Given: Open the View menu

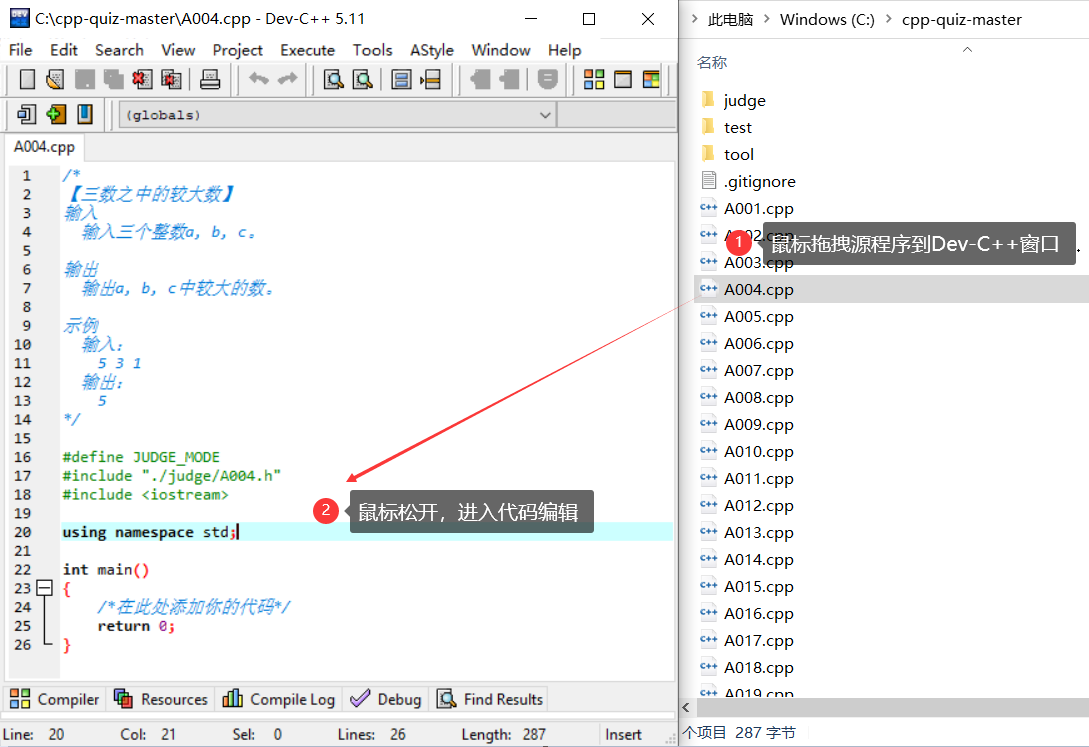Looking at the screenshot, I should tap(178, 50).
